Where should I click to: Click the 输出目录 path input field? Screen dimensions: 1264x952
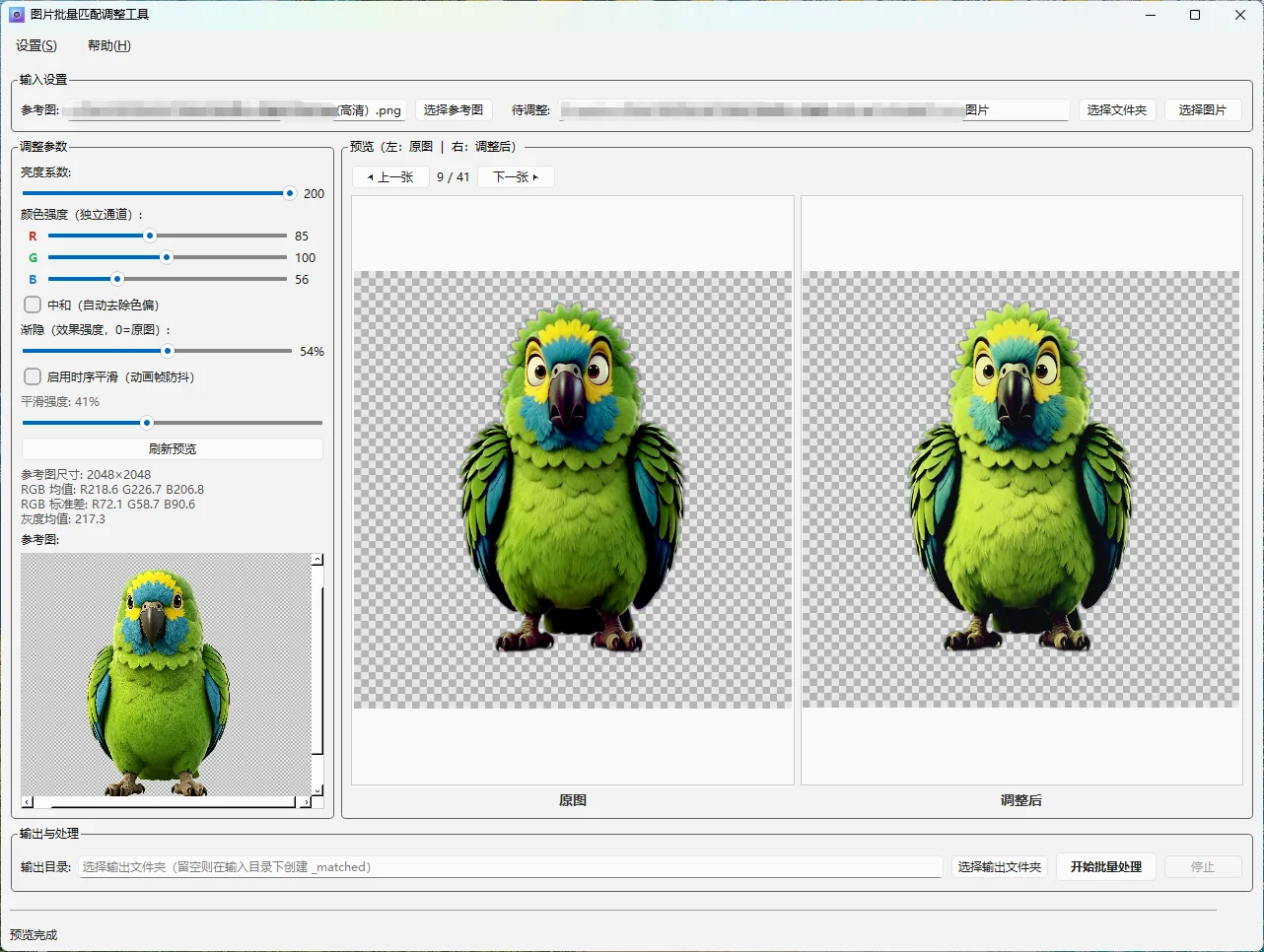[x=511, y=867]
